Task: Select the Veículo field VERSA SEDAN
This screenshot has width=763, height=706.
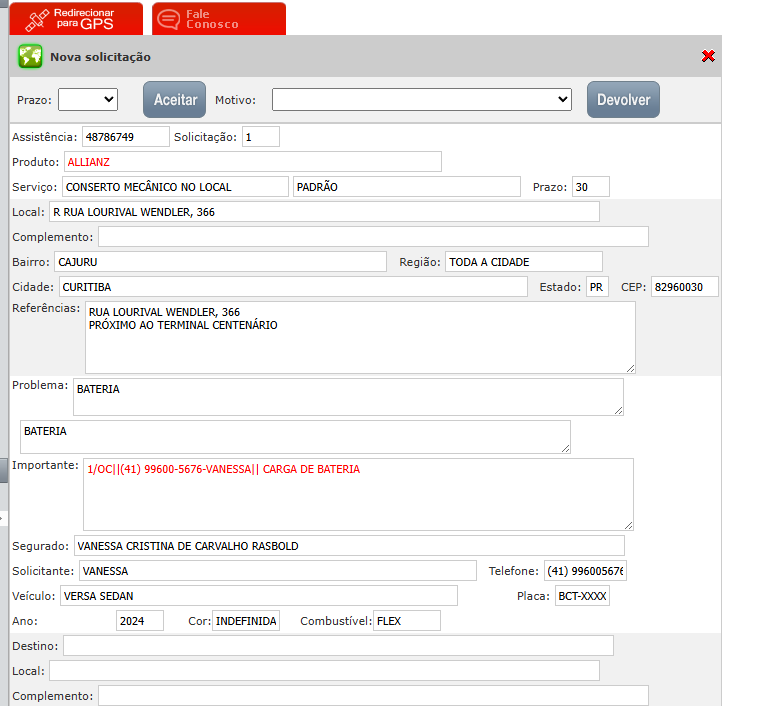Action: (x=258, y=596)
